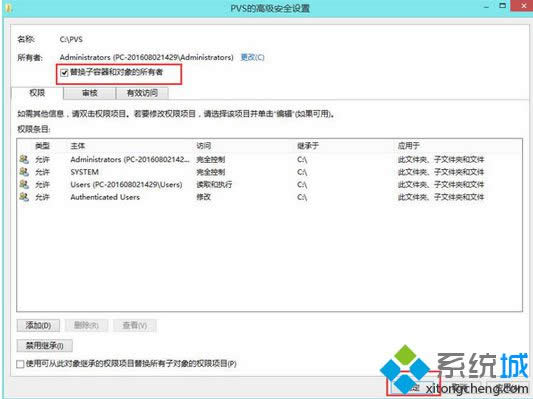Select the Authenticated Users 修改 entry
Screen dimensions: 533x399
pyautogui.click(x=269, y=197)
